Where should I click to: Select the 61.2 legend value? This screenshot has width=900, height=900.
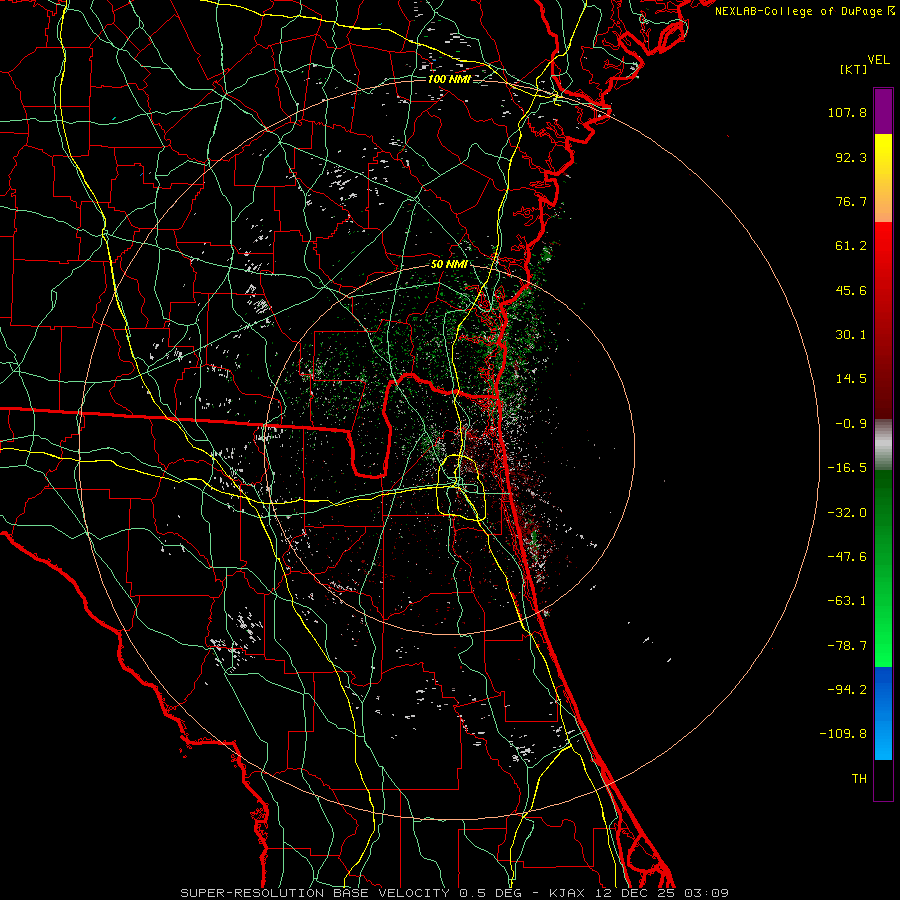pyautogui.click(x=851, y=246)
